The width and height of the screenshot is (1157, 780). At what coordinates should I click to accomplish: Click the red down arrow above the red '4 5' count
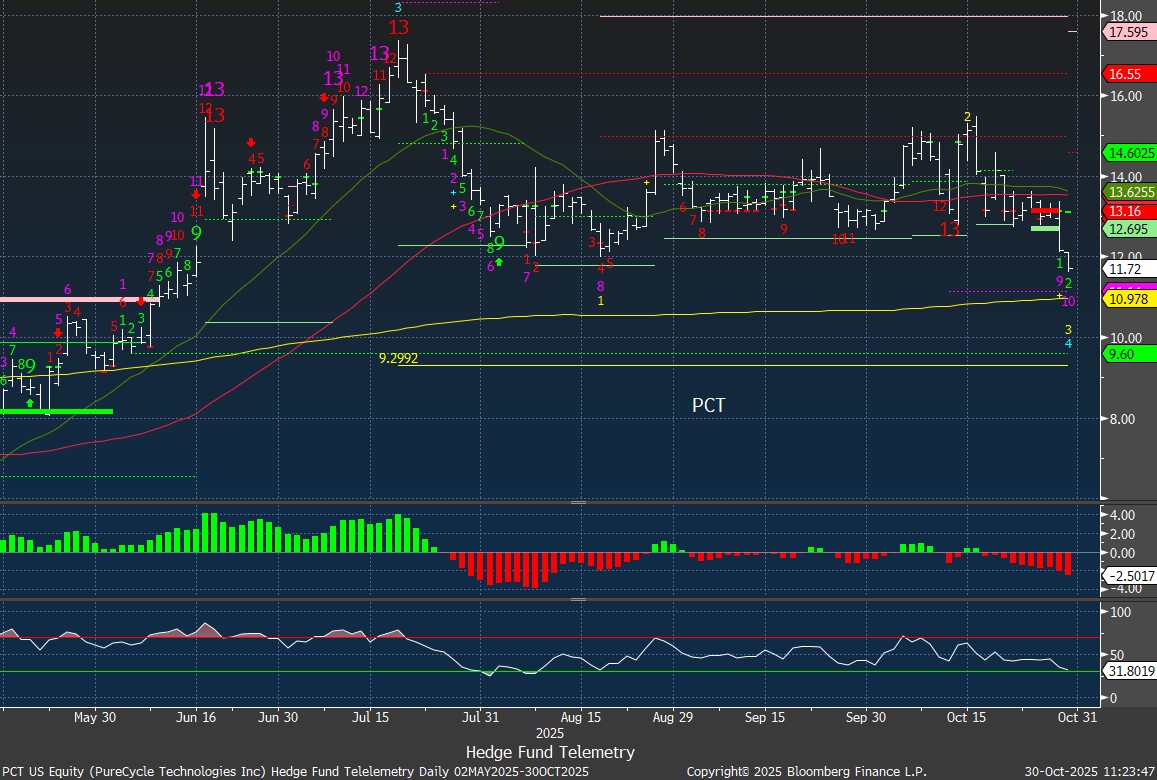pyautogui.click(x=250, y=143)
